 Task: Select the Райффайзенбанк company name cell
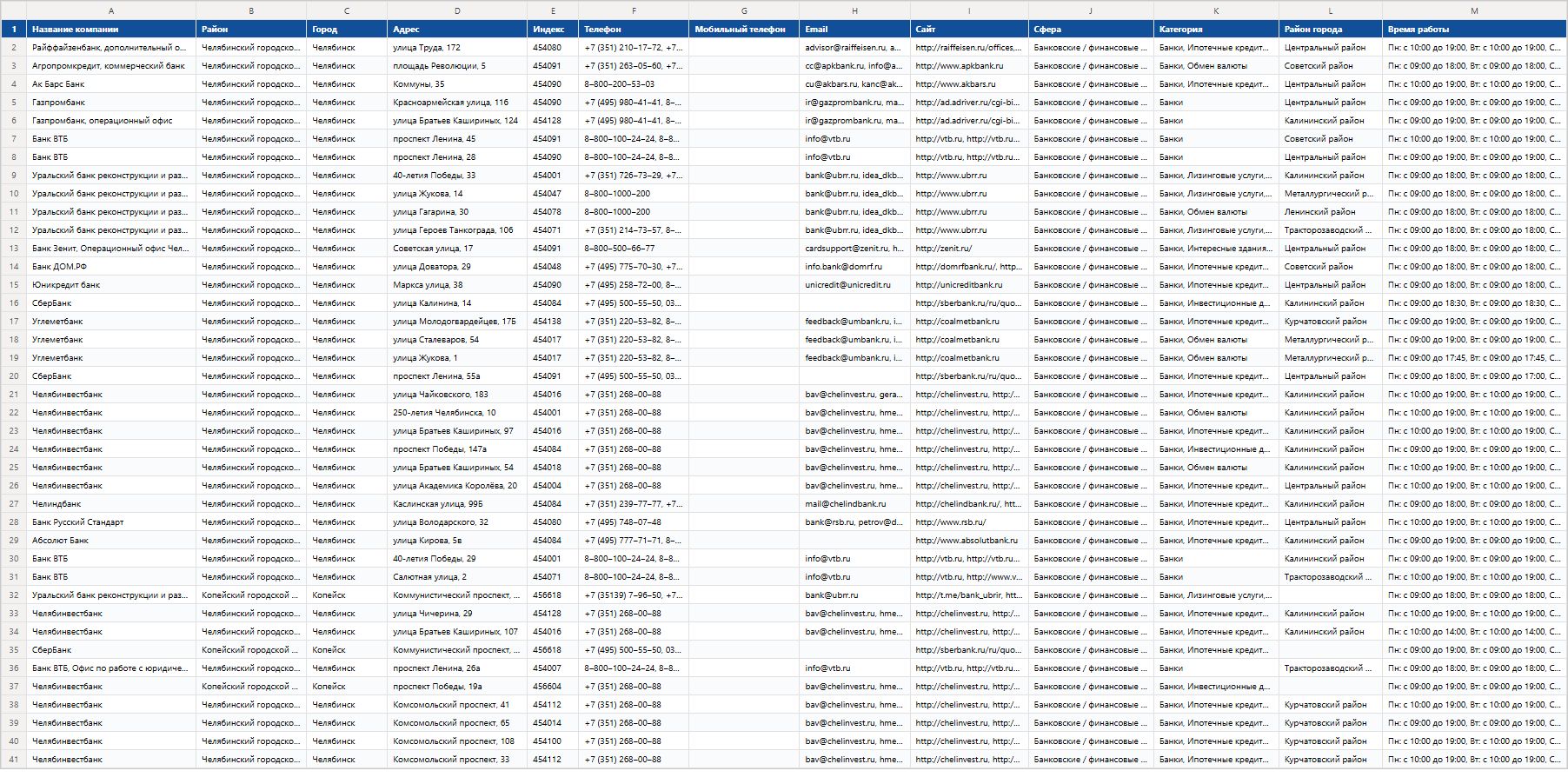point(111,48)
